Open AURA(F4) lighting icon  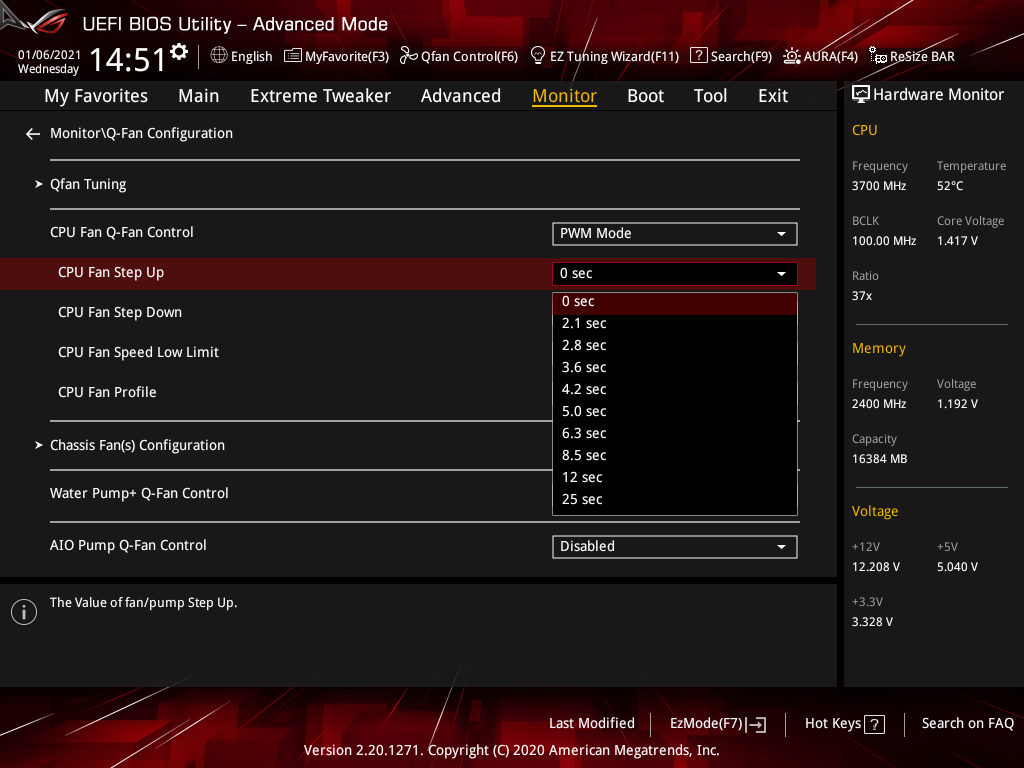coord(792,56)
